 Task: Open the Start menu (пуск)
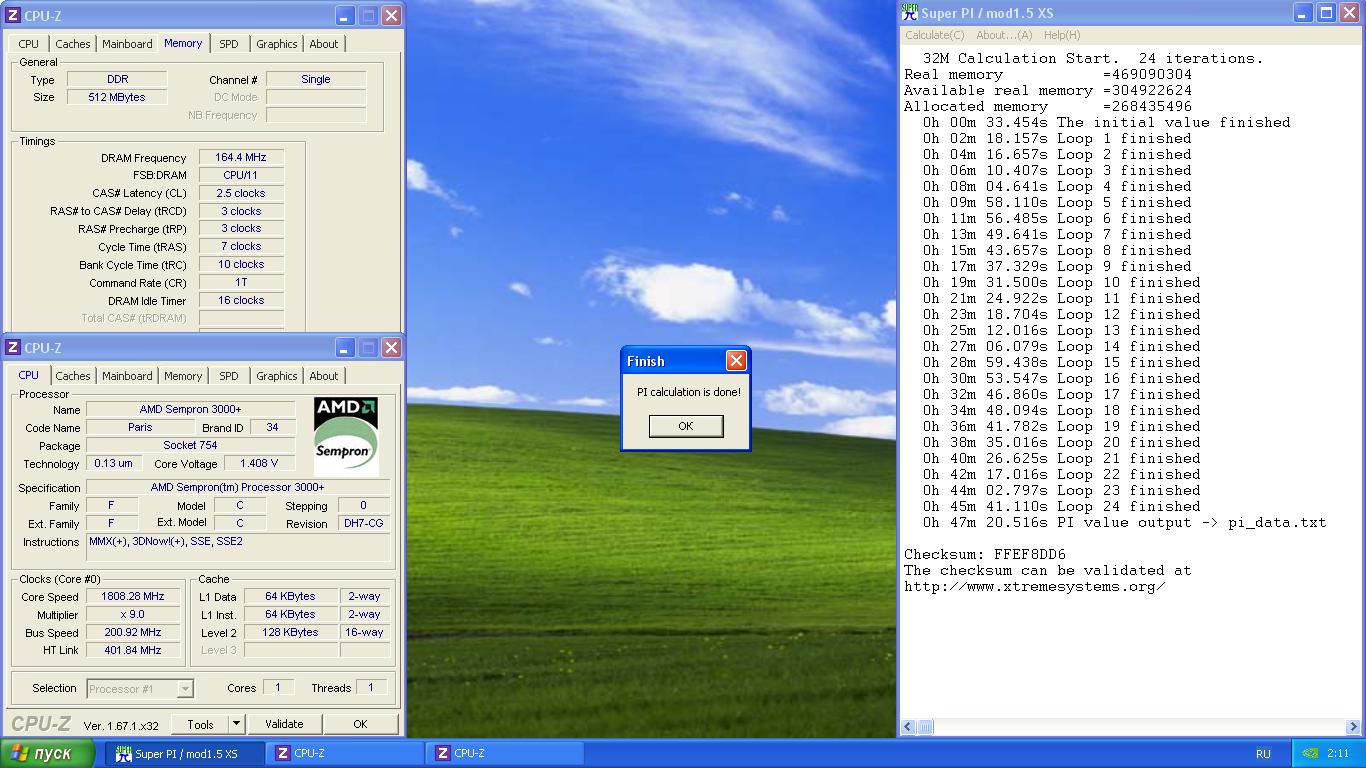48,753
